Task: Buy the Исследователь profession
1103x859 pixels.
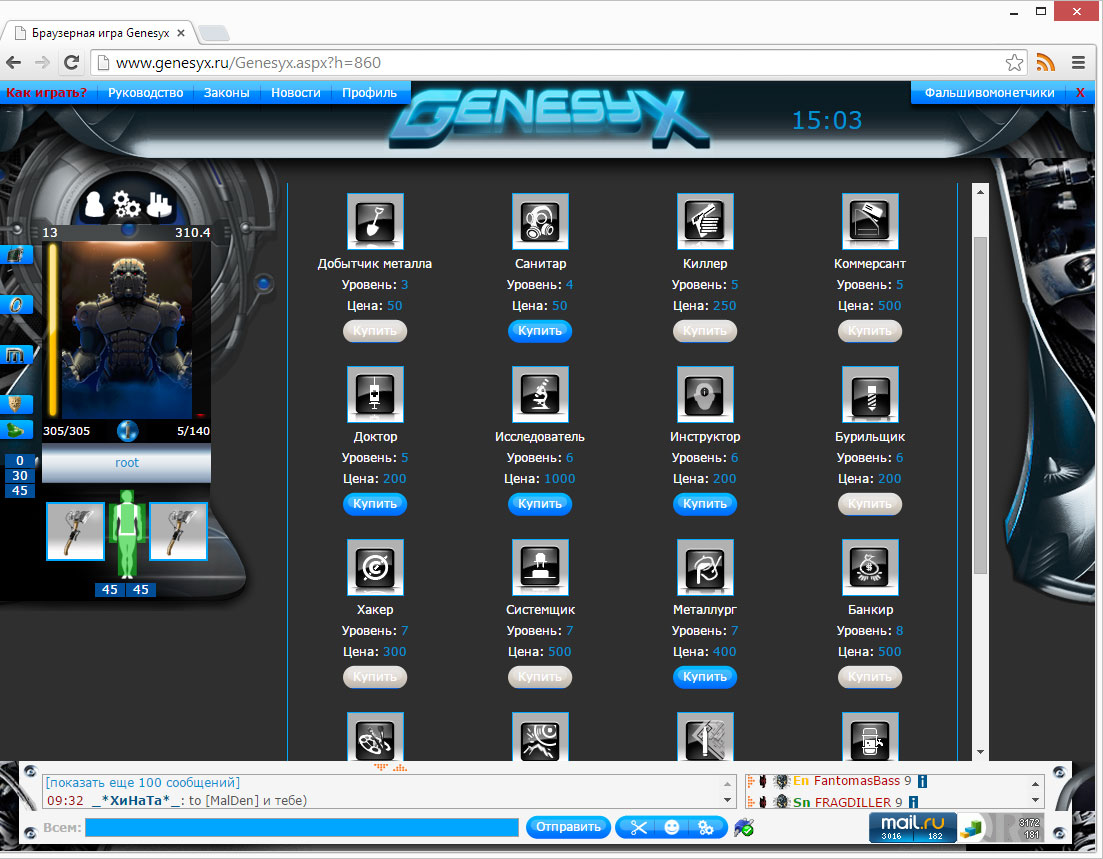Action: [540, 504]
